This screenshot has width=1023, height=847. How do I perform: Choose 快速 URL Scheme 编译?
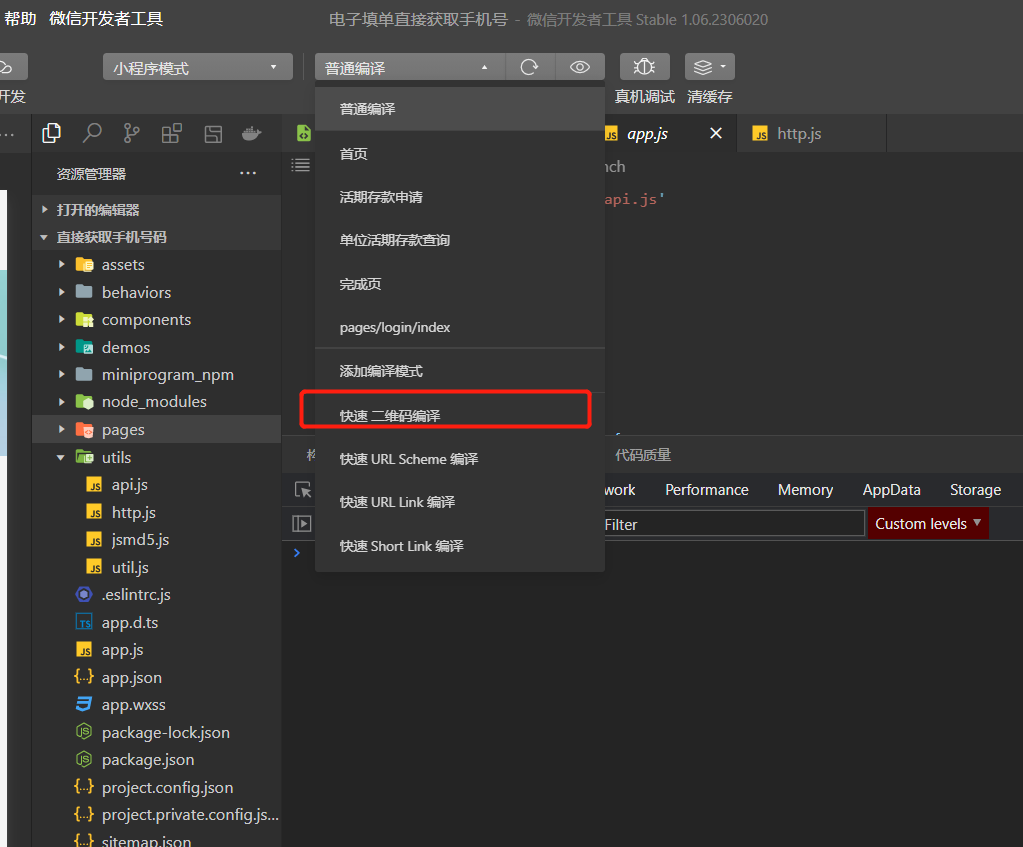[460, 459]
